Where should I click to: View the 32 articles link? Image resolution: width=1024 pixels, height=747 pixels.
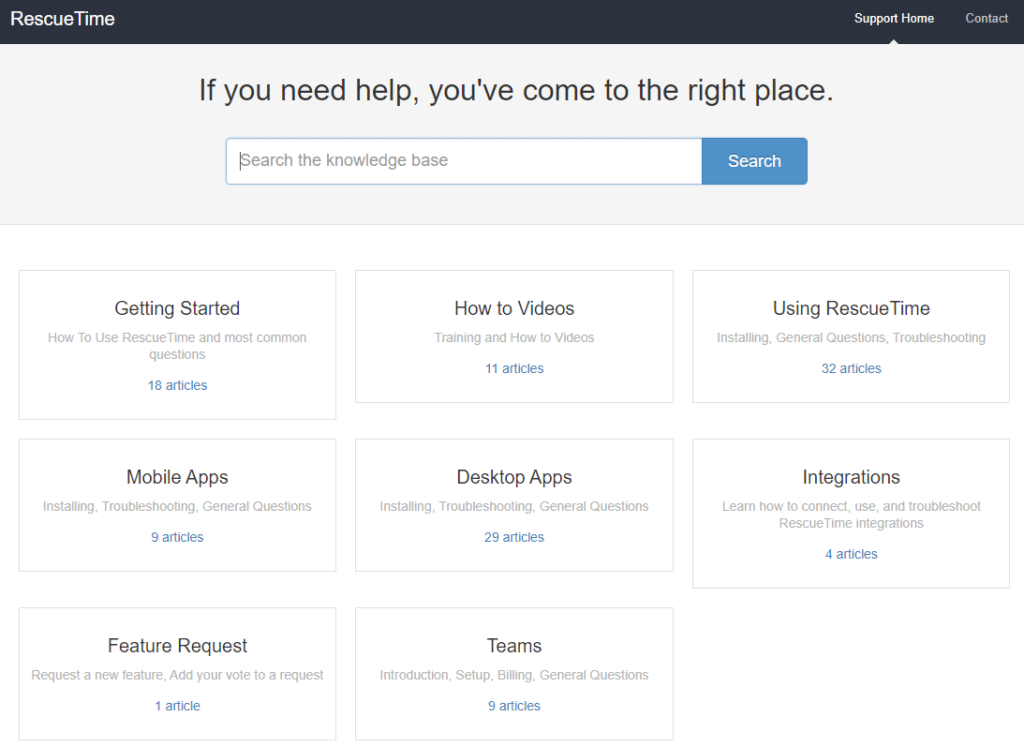(851, 368)
